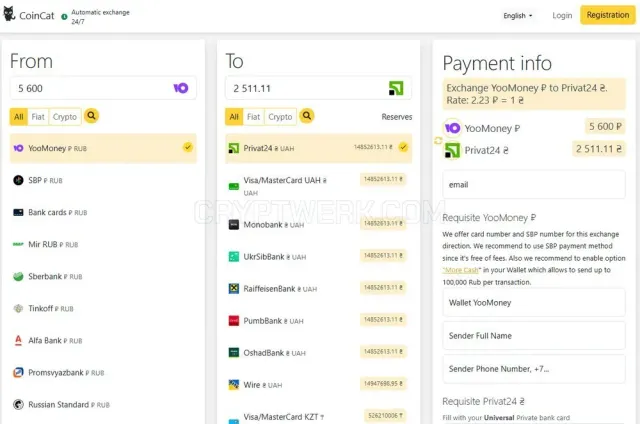Open search icon in To panel
The width and height of the screenshot is (640, 424).
pos(307,116)
